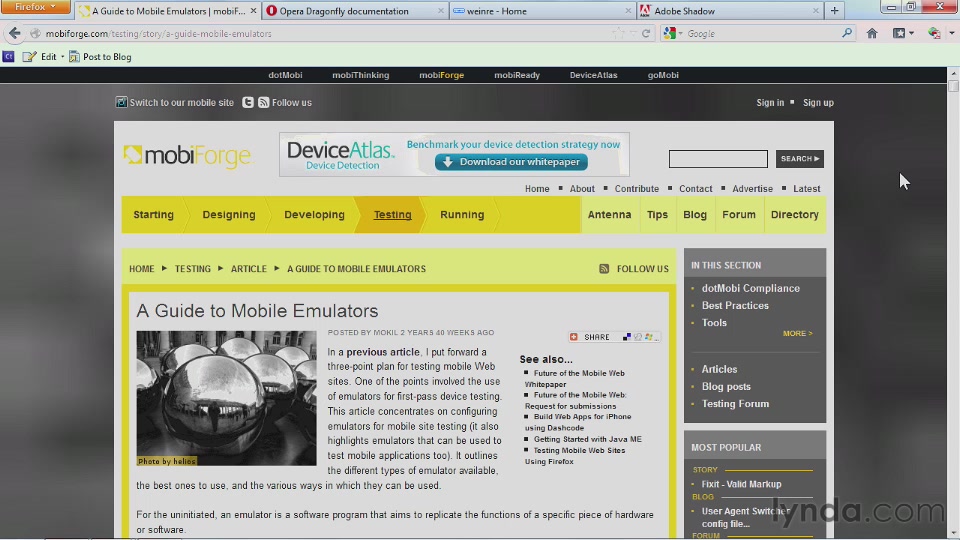Open the browser Home page icon
The width and height of the screenshot is (960, 540).
tap(872, 34)
